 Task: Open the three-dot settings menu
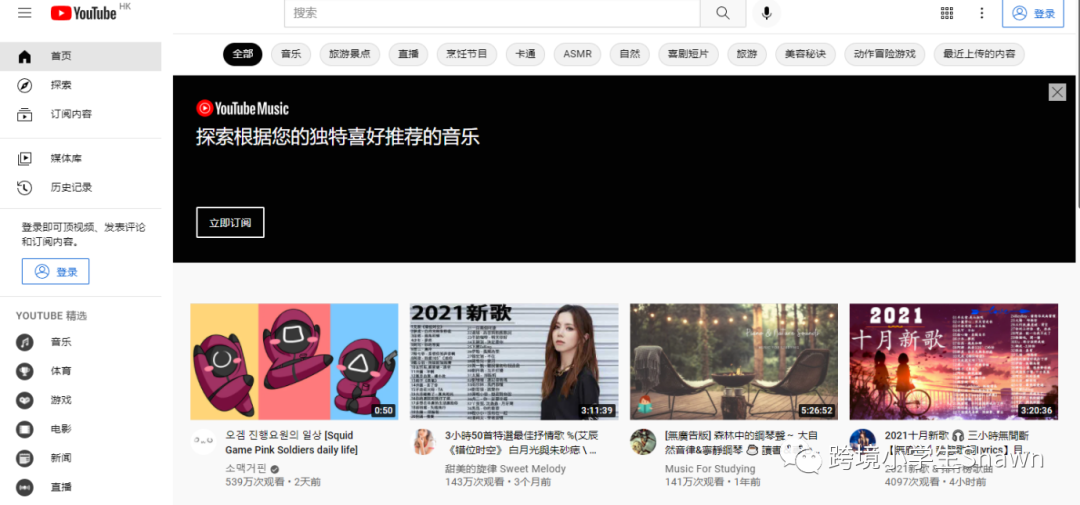[x=982, y=13]
